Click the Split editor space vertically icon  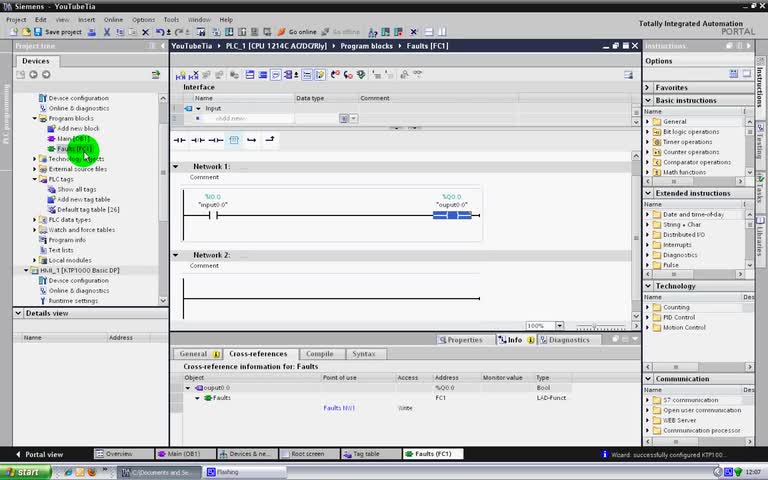click(442, 32)
